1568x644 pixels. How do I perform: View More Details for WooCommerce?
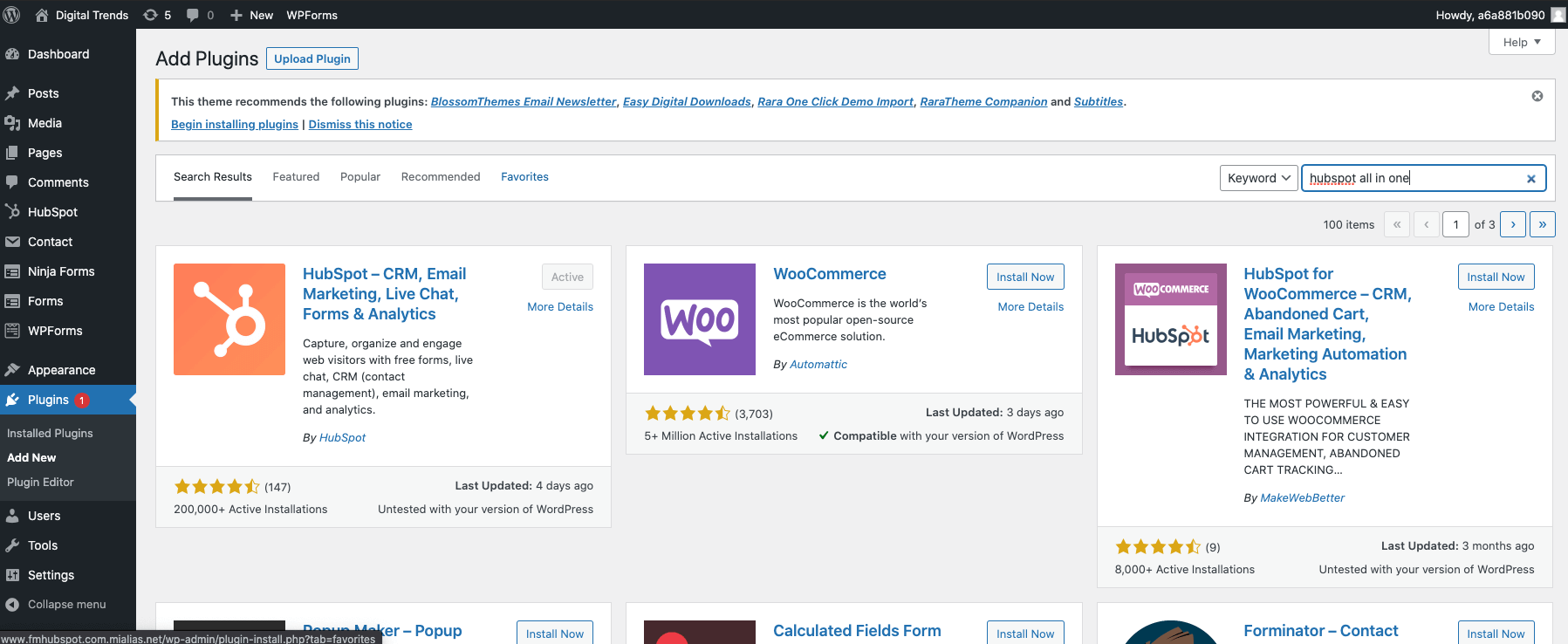coord(1030,307)
